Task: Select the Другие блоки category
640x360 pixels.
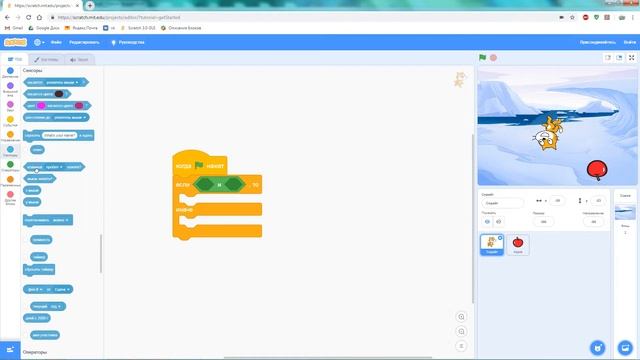Action: coord(10,198)
